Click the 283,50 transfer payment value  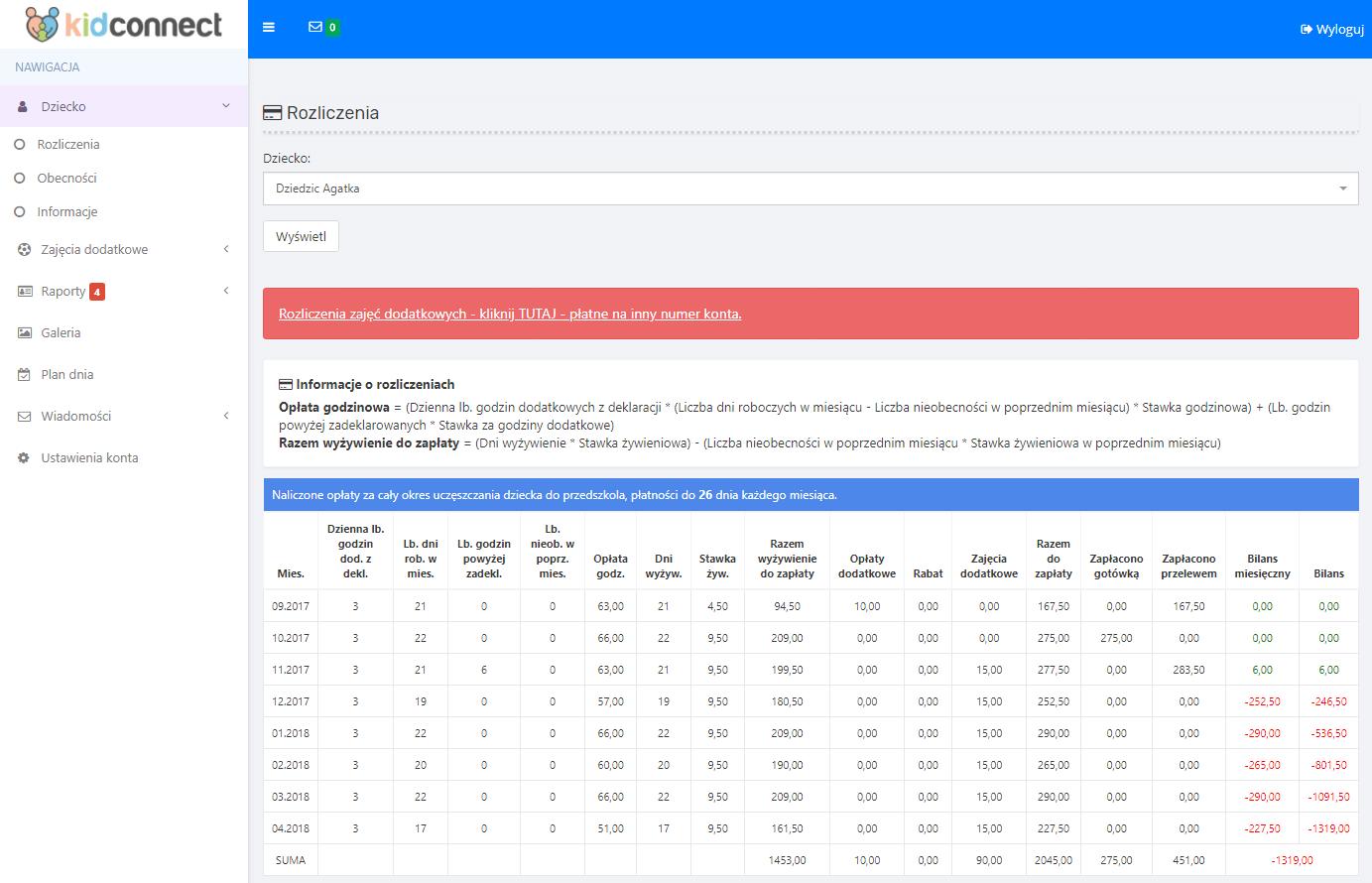(x=1189, y=670)
